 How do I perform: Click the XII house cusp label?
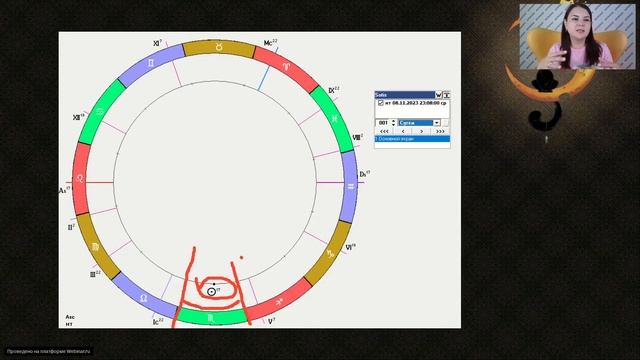pos(78,118)
